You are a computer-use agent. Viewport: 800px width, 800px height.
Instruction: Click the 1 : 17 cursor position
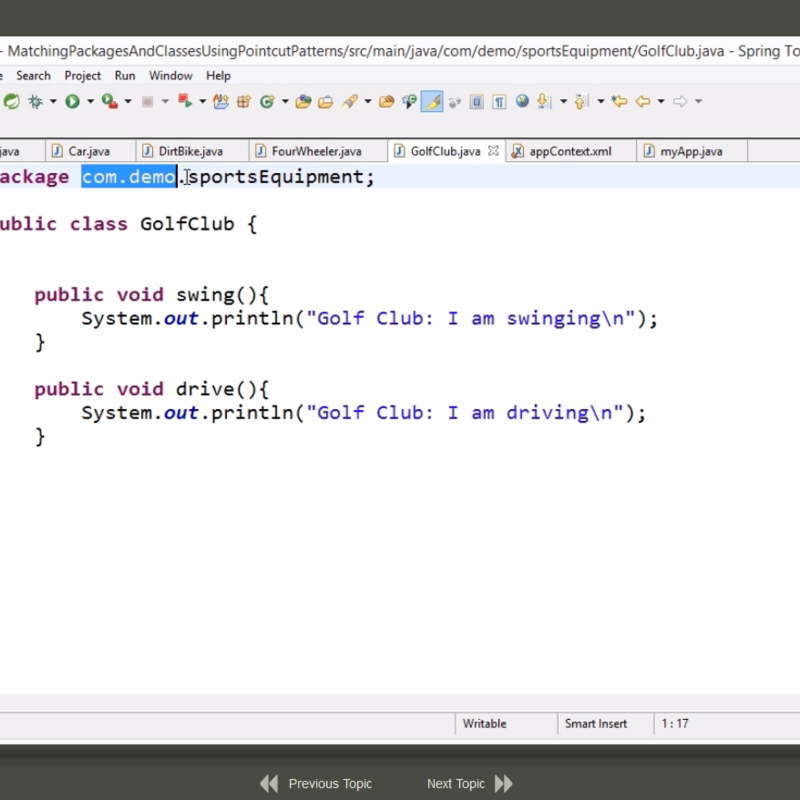(x=675, y=723)
